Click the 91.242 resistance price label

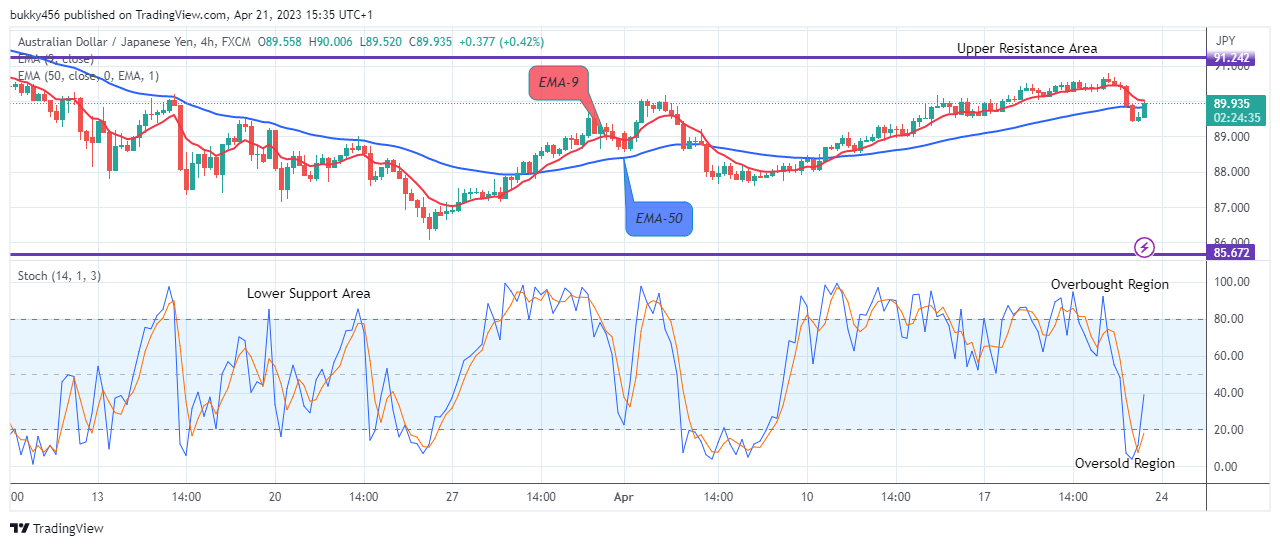click(x=1232, y=58)
